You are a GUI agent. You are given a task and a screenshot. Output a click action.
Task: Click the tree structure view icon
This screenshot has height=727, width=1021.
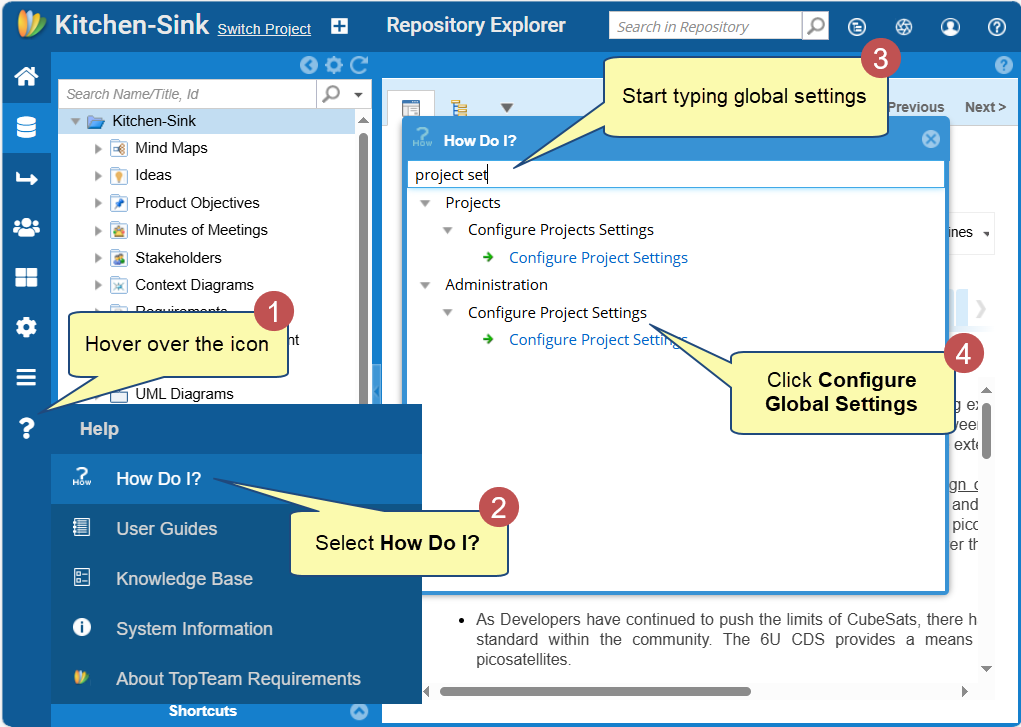point(460,107)
